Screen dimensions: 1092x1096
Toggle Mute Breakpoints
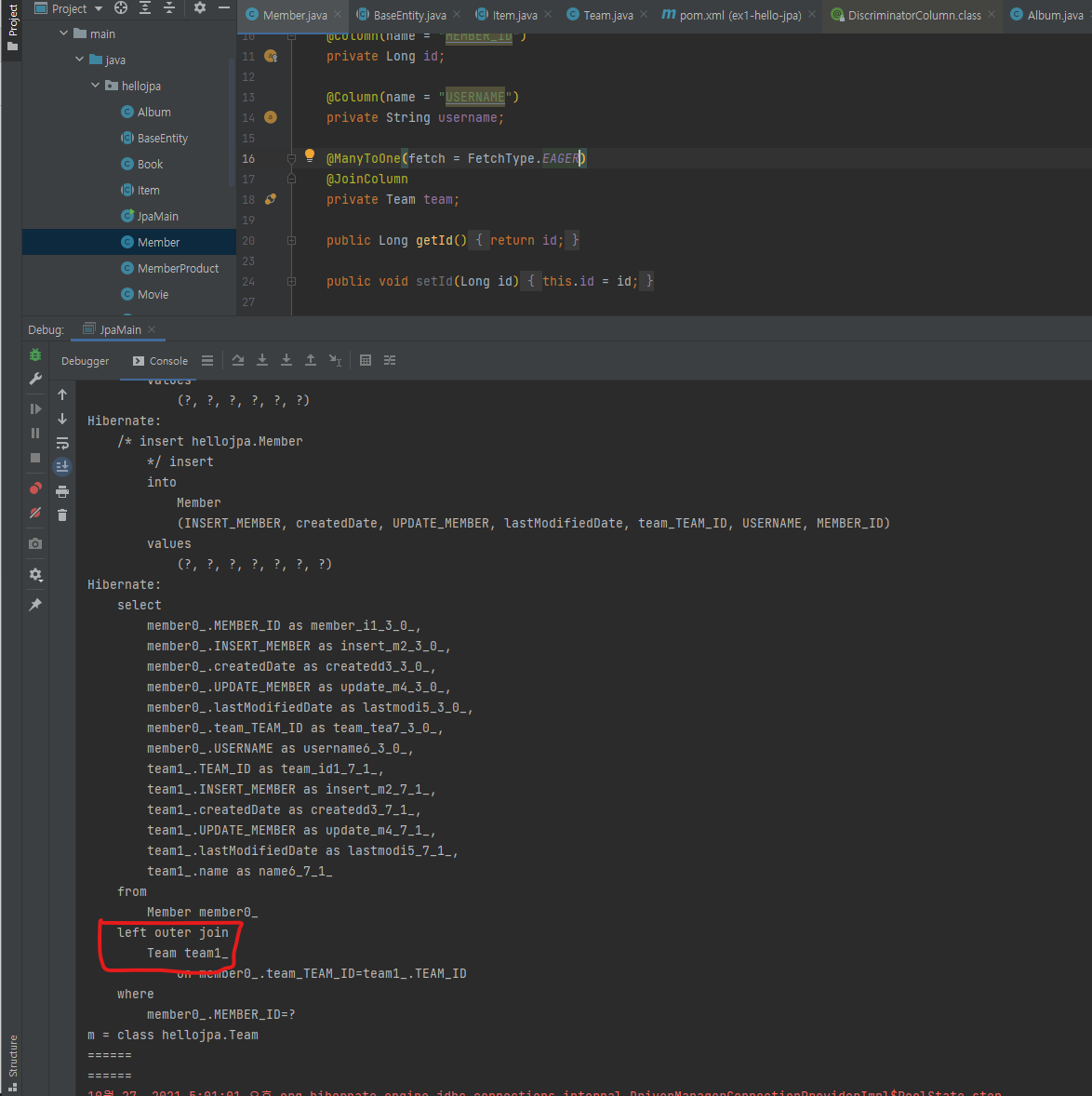coord(35,513)
